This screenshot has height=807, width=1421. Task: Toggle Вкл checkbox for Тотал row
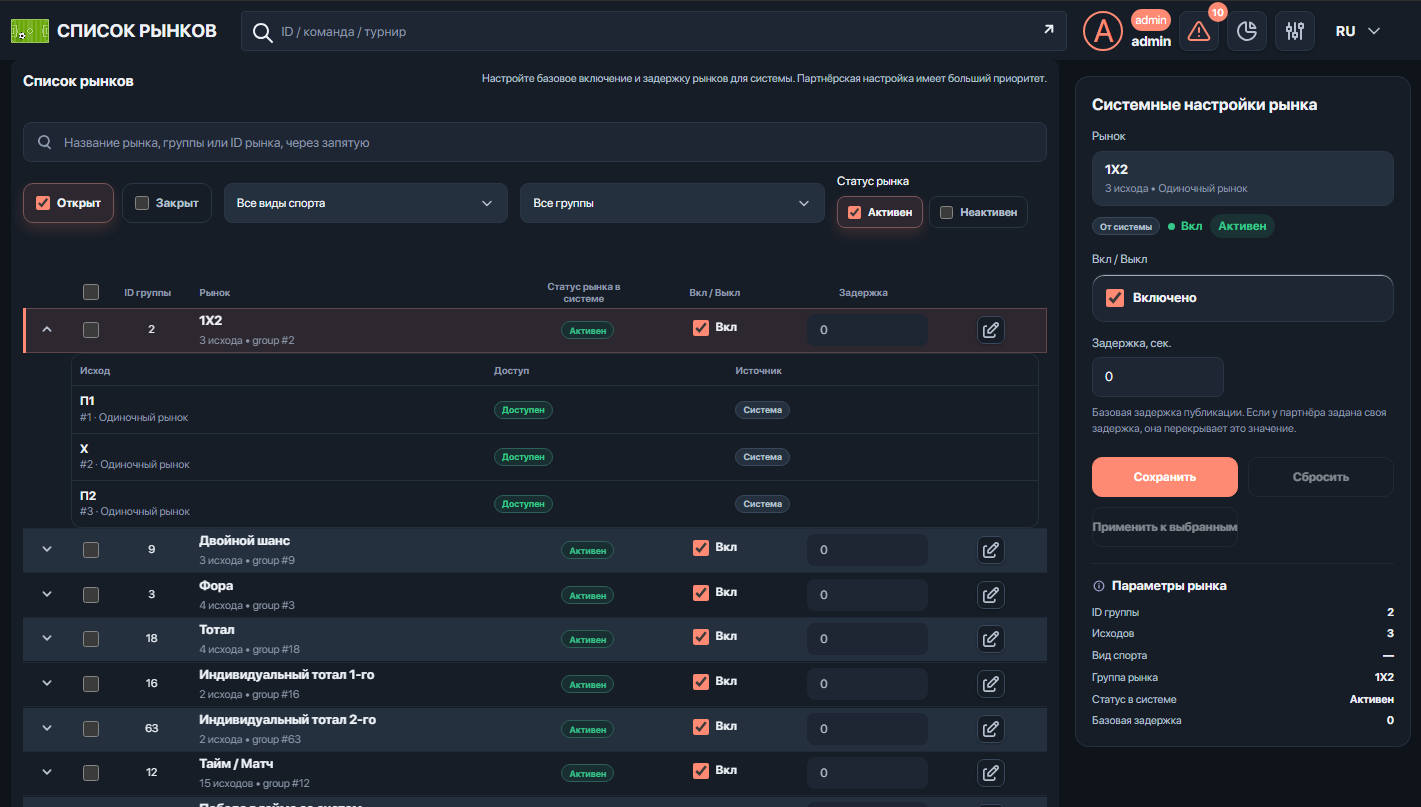pos(701,636)
